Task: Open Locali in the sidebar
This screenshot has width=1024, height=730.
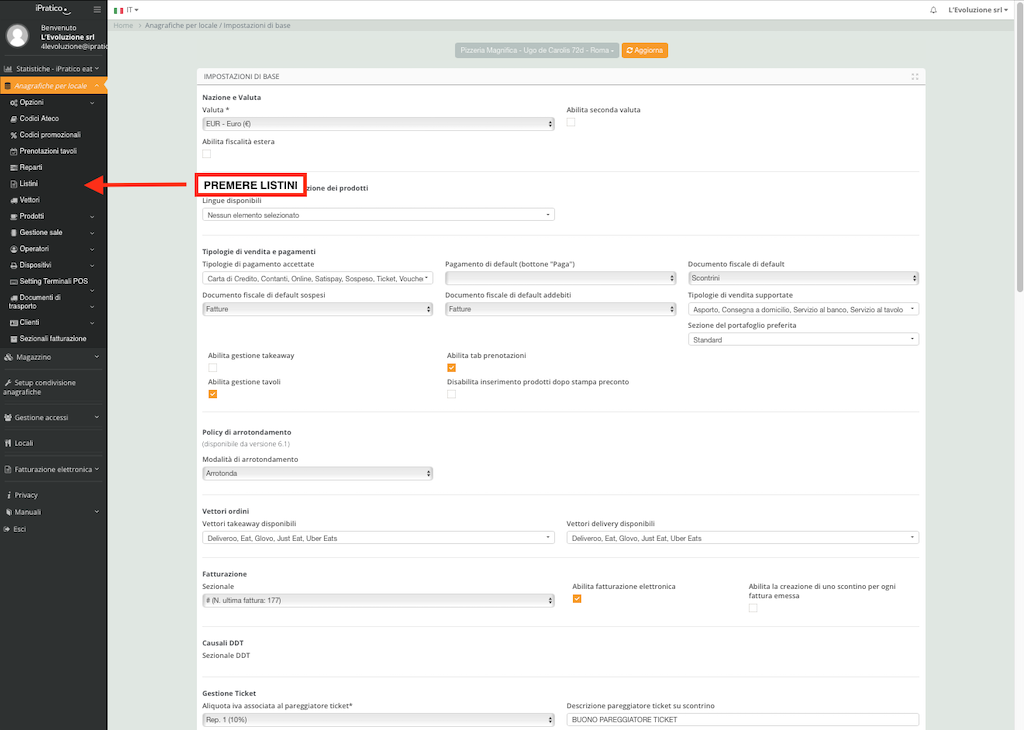Action: click(x=23, y=443)
